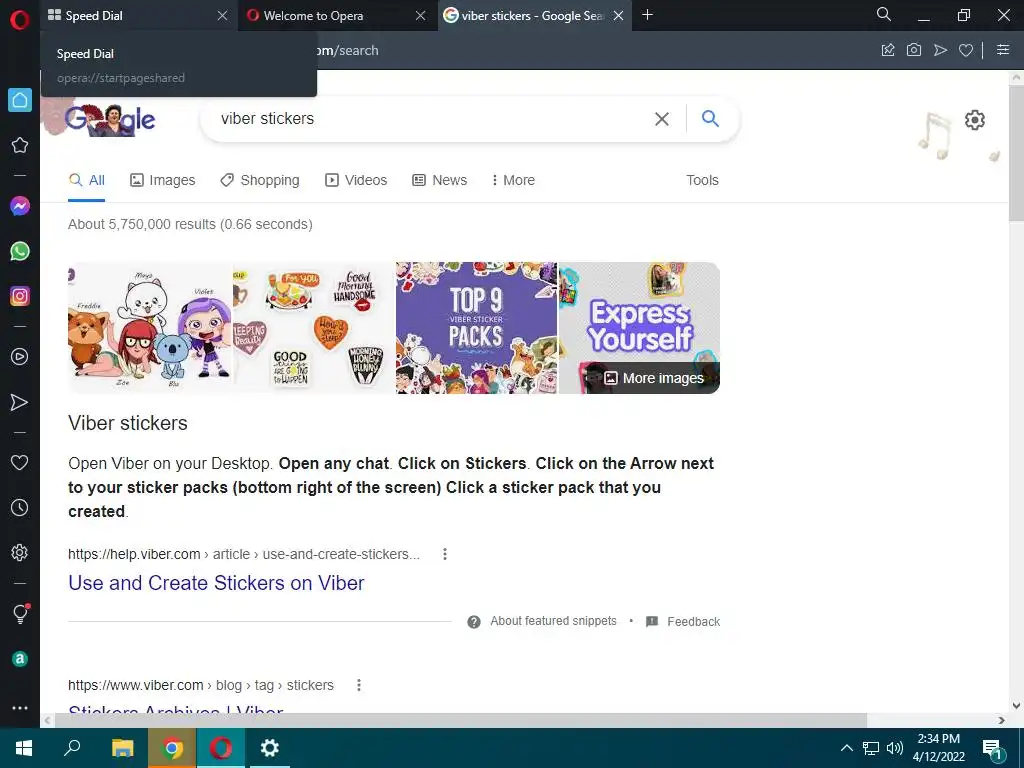
Task: Open the cartoon characters sticker image
Action: (x=150, y=328)
